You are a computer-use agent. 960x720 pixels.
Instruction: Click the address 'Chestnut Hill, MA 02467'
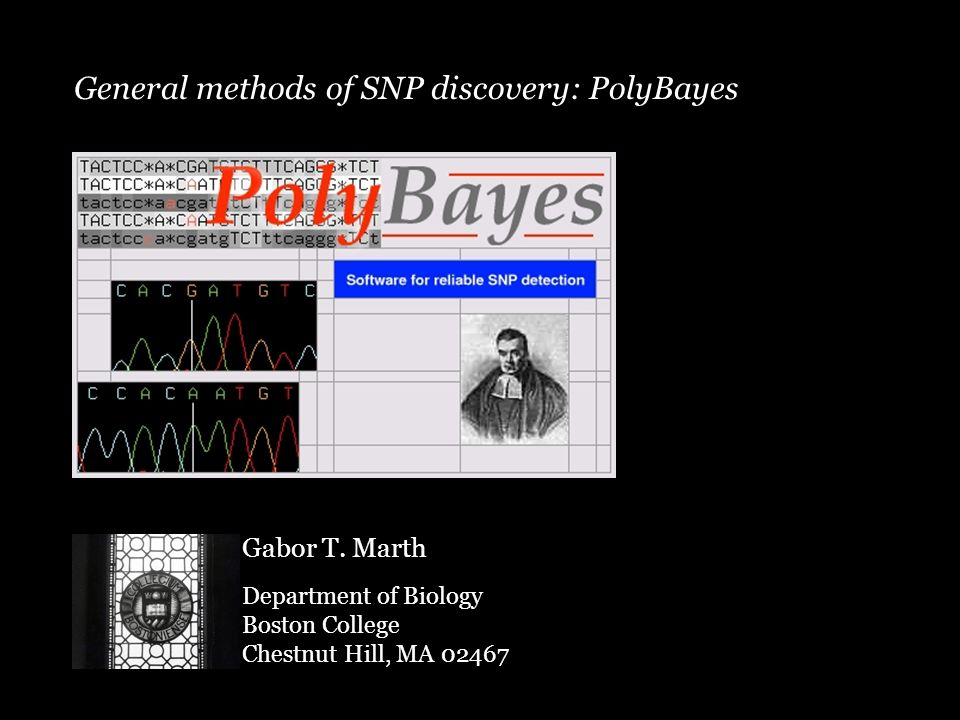[375, 654]
